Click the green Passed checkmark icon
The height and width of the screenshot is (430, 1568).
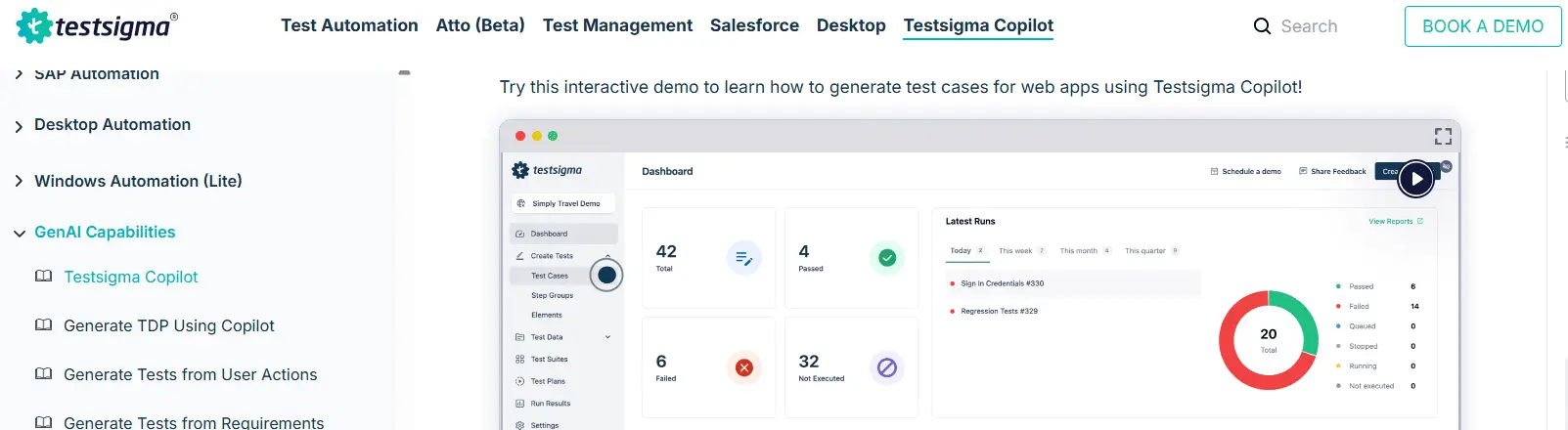point(887,258)
